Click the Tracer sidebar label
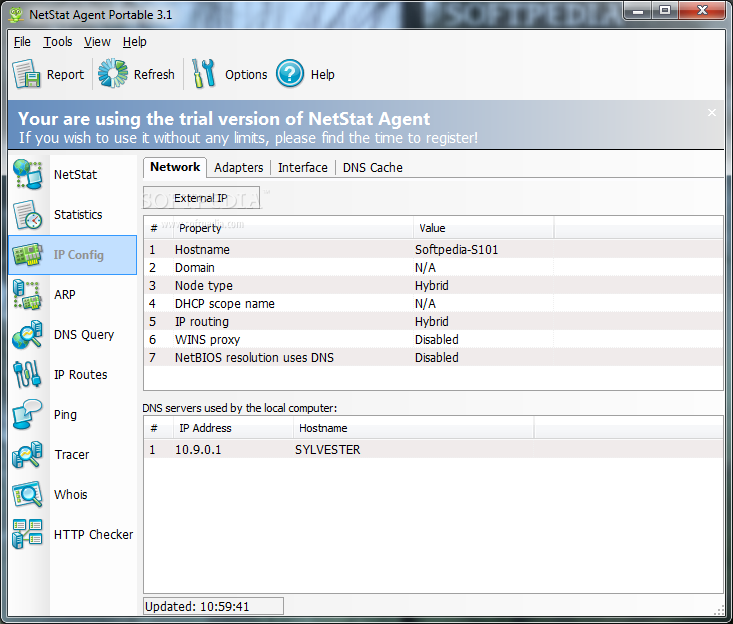 point(72,454)
